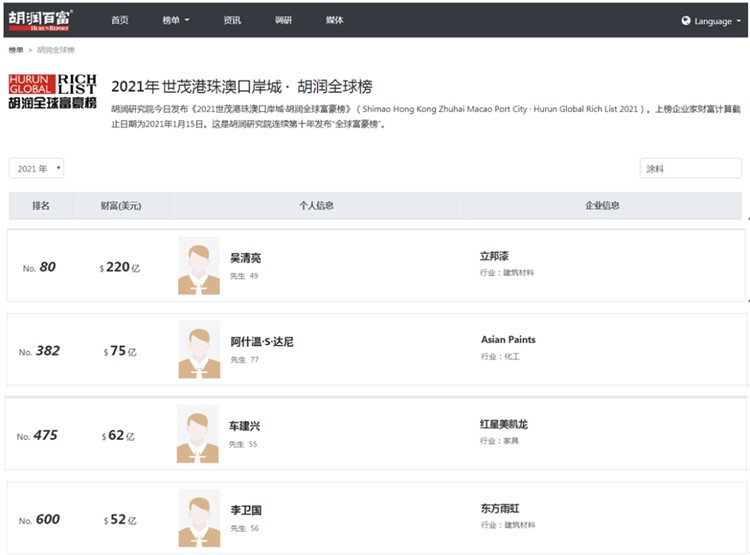This screenshot has width=750, height=555.
Task: Click industry label 行业:化工
Action: [500, 356]
